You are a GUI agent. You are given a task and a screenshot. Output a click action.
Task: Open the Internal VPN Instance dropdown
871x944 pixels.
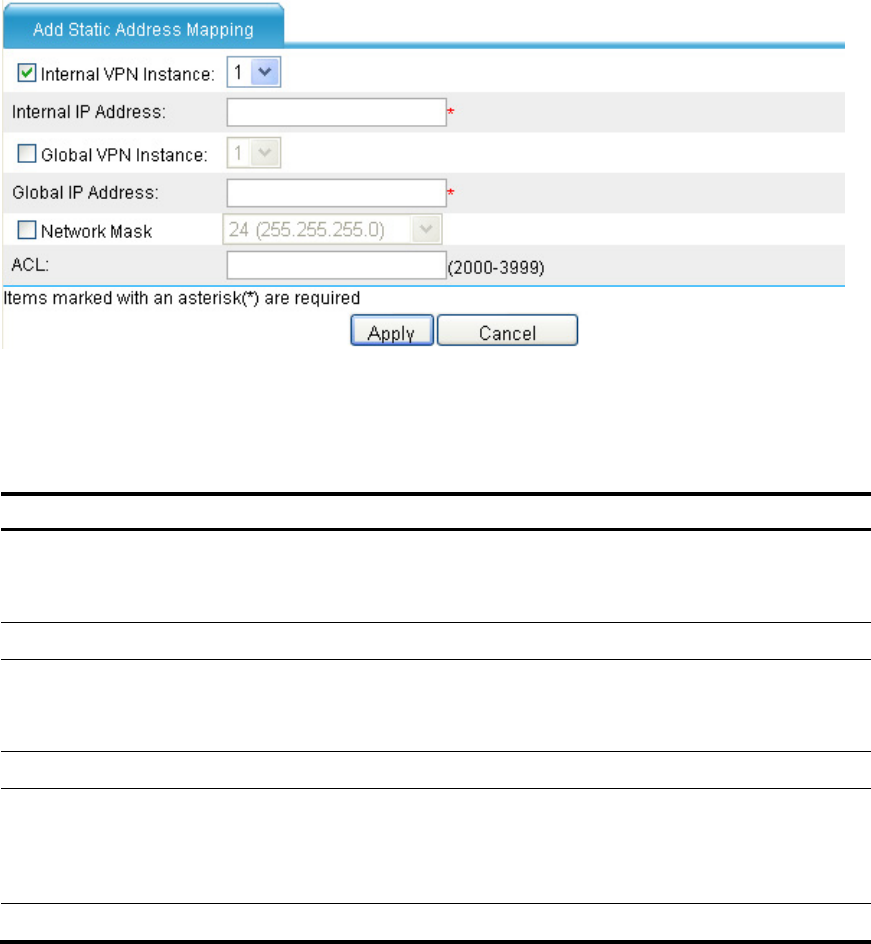(x=253, y=72)
